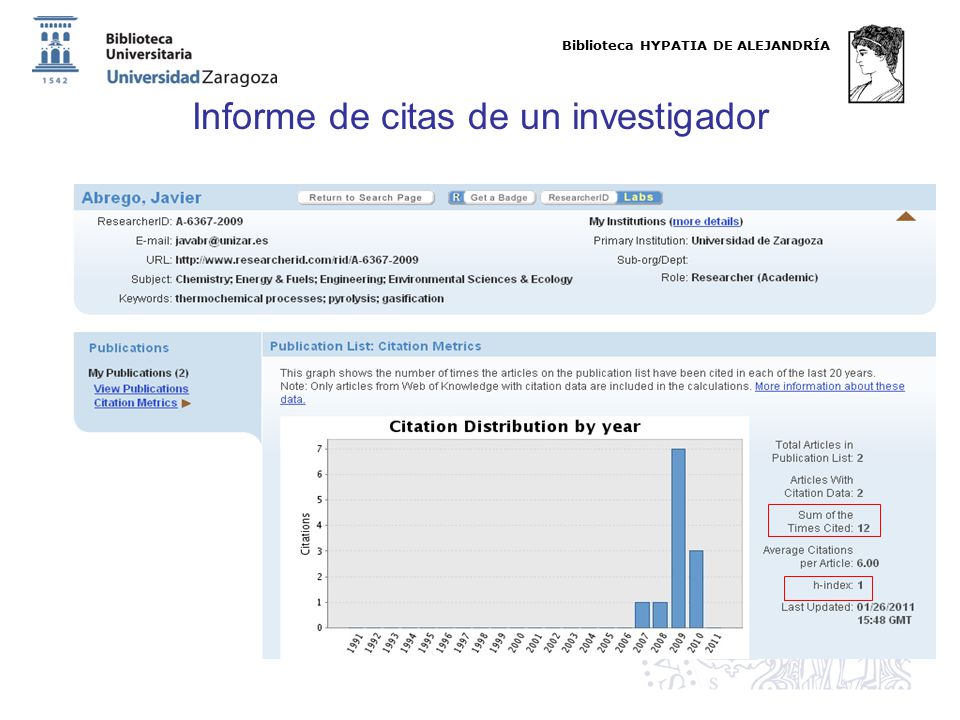
Task: Click the 2010 bar in the chart
Action: (696, 589)
